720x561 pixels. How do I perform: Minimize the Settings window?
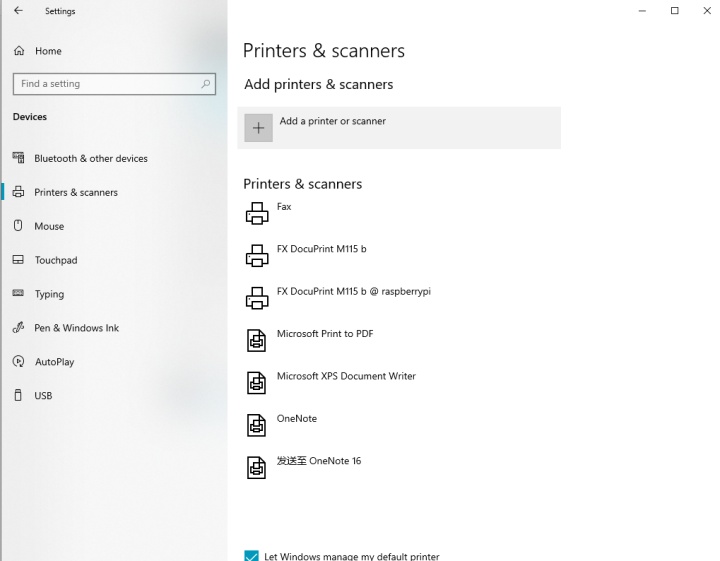point(642,11)
